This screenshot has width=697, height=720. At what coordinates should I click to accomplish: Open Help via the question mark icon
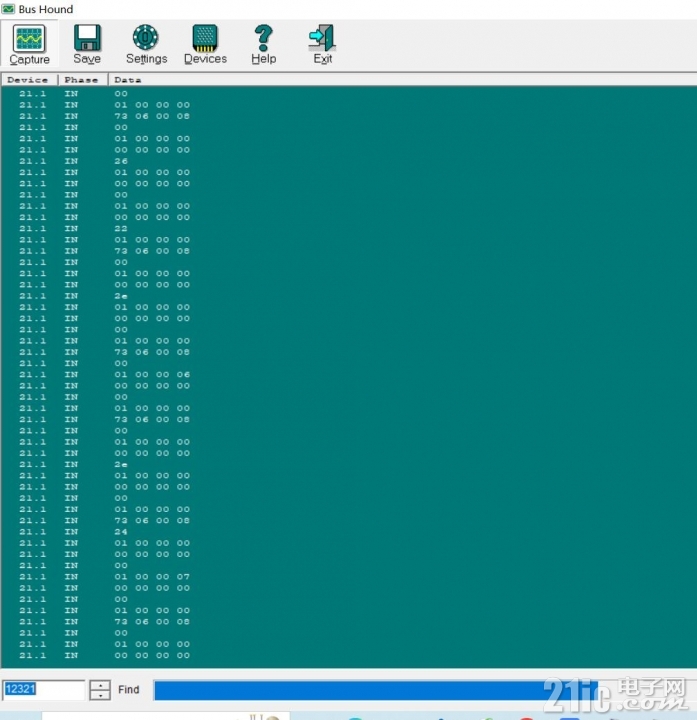(264, 38)
